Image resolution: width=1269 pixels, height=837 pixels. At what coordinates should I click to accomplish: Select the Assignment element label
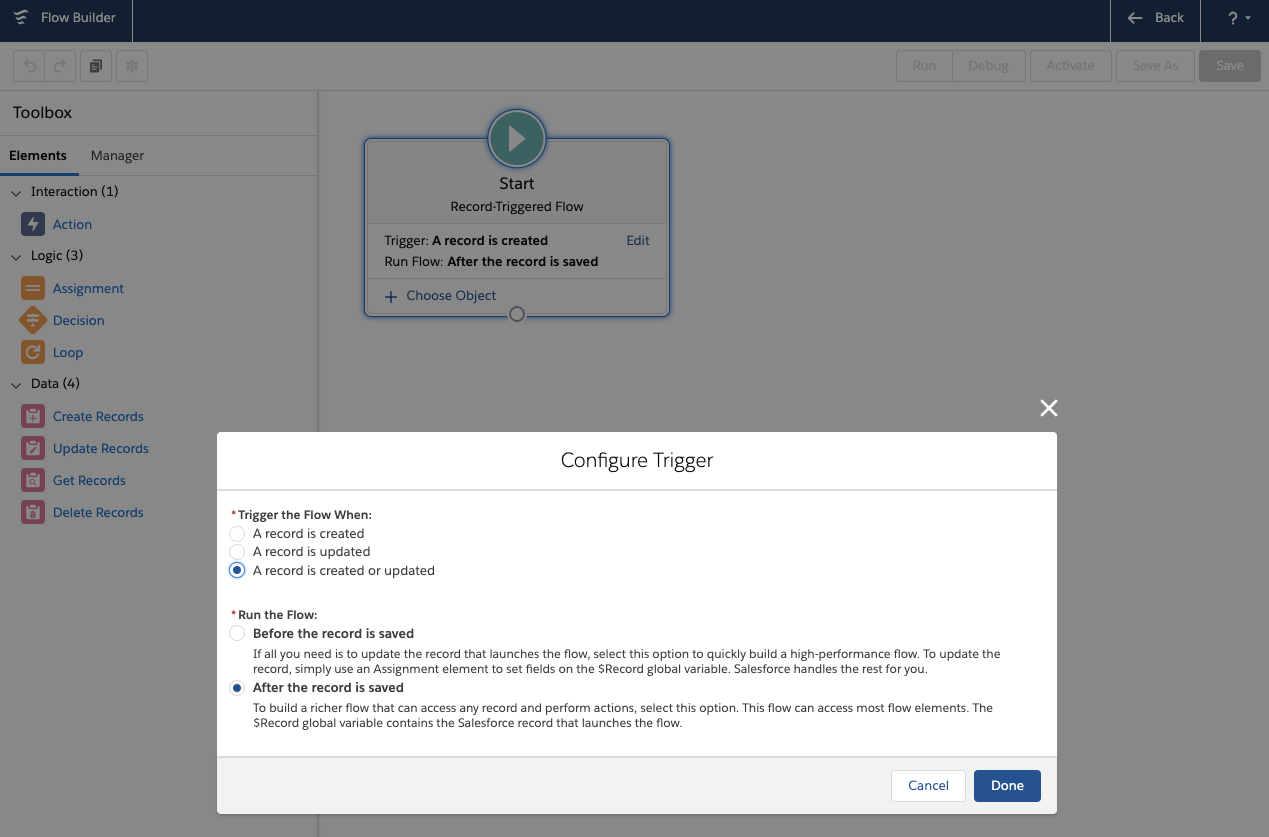(88, 289)
